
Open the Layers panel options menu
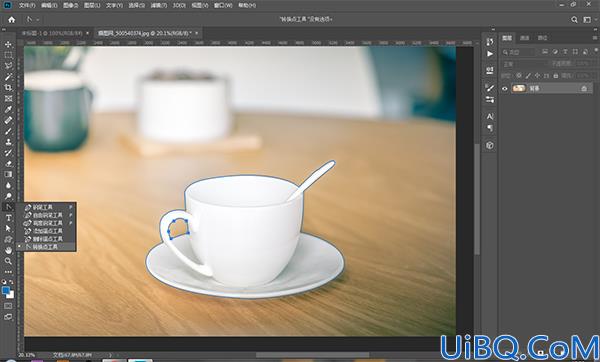click(x=595, y=38)
